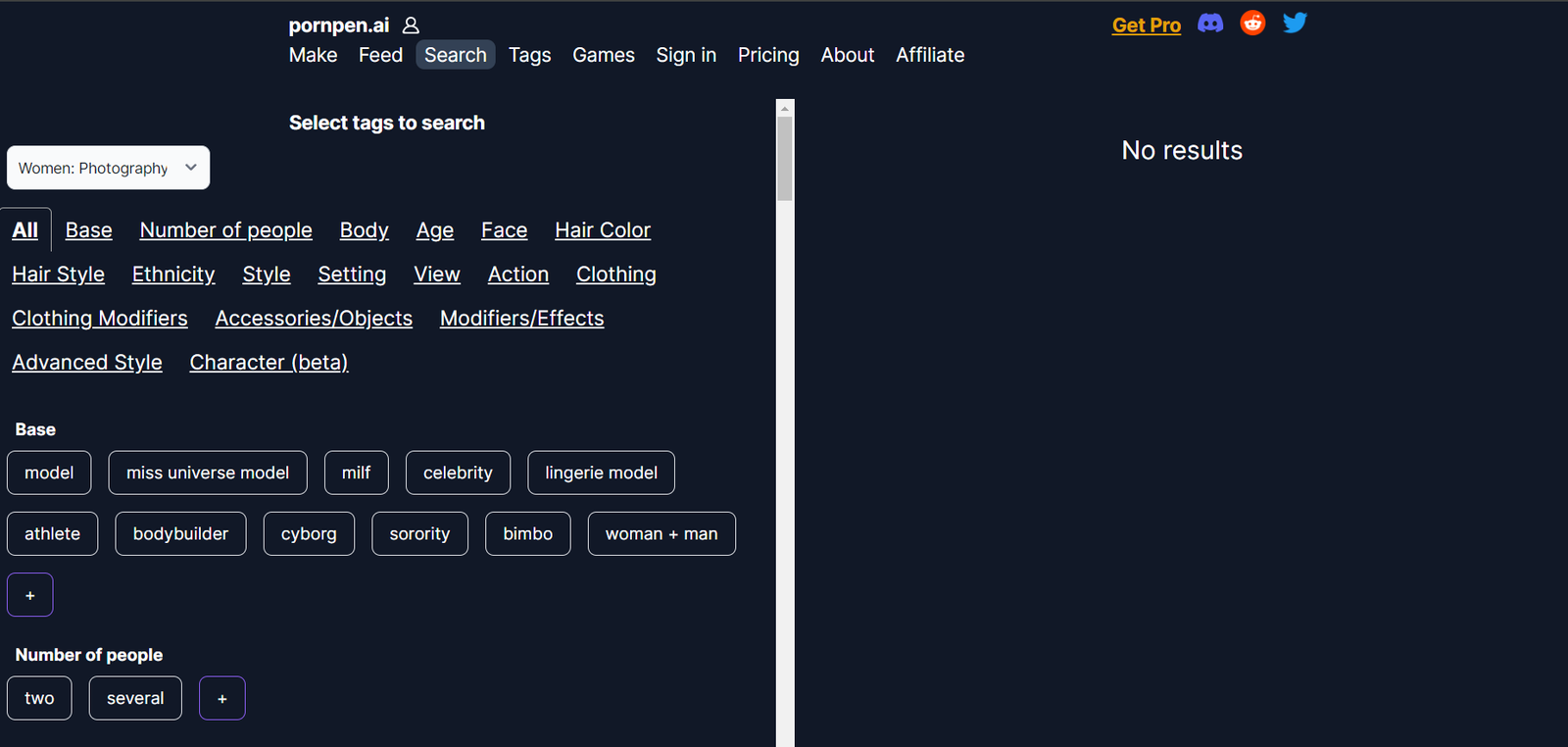This screenshot has height=747, width=1568.
Task: Expand more Number of people tags
Action: click(x=222, y=698)
